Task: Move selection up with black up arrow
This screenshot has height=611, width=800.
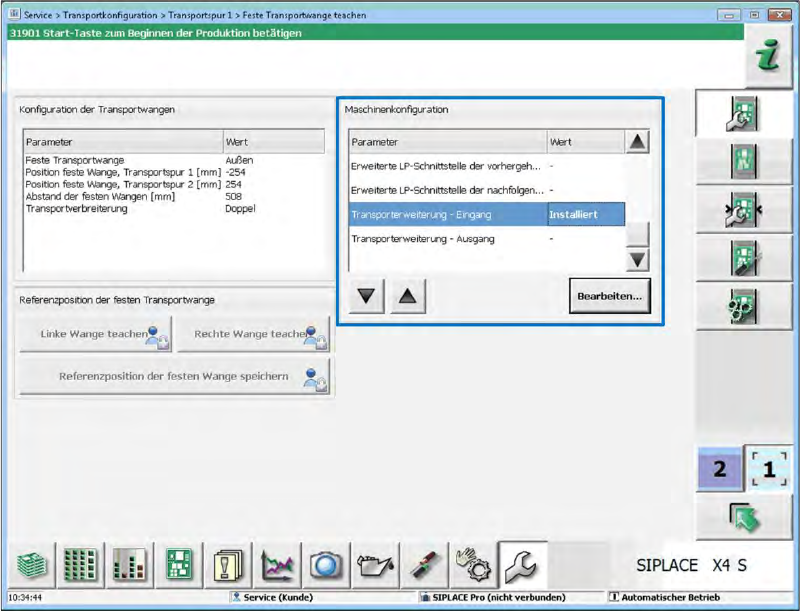Action: tap(407, 295)
